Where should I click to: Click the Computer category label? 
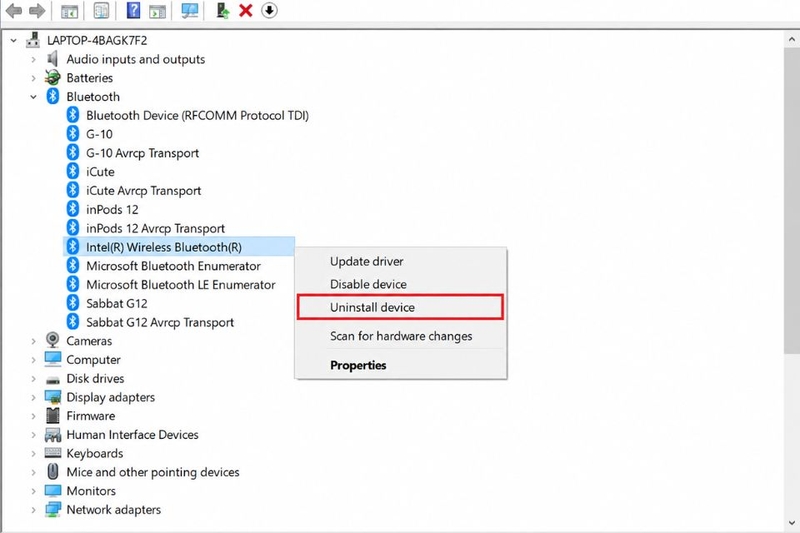[x=93, y=360]
